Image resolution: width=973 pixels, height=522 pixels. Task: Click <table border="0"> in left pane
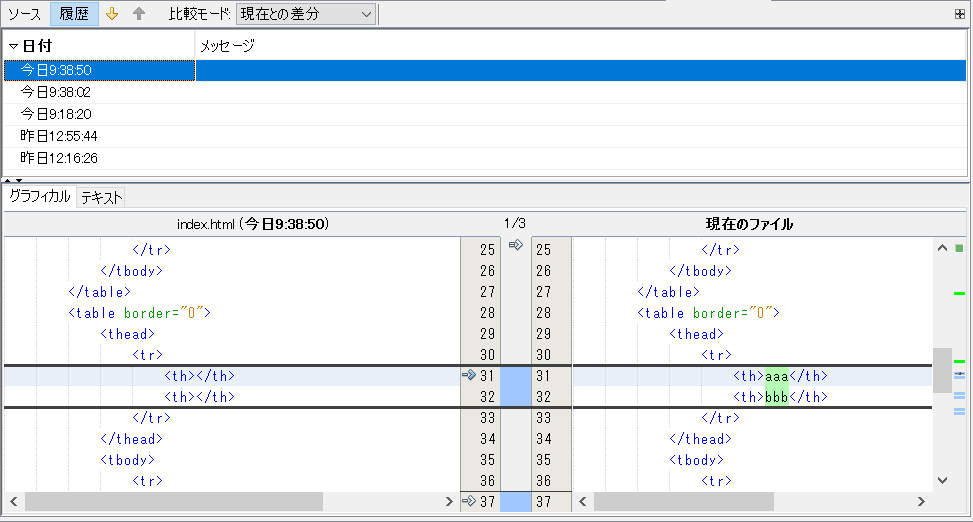140,313
